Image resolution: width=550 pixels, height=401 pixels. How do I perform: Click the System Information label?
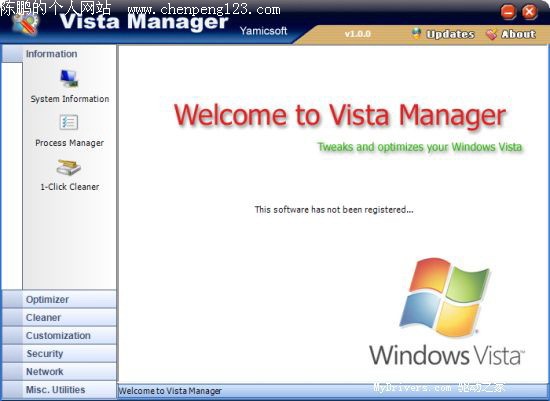point(69,99)
